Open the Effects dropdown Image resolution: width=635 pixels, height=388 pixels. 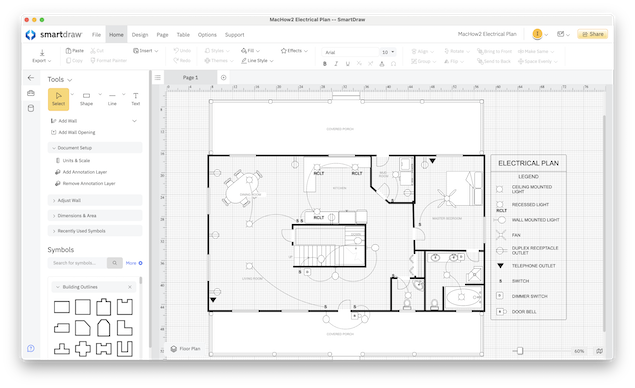tap(294, 51)
